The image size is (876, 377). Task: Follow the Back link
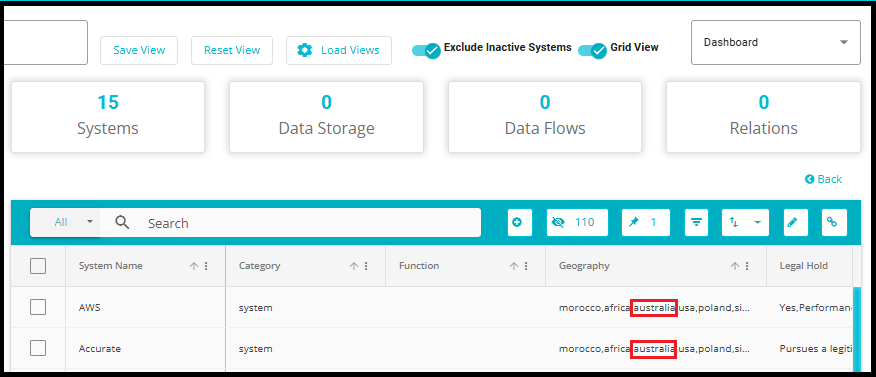pos(823,179)
